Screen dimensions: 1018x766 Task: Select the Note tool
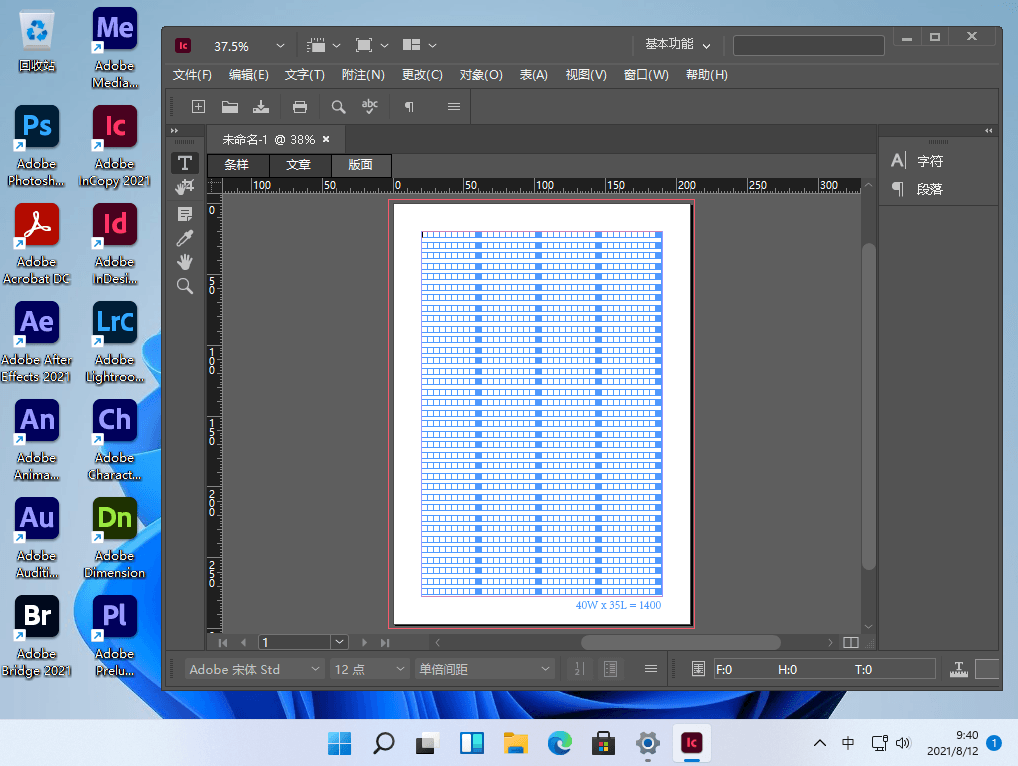[185, 214]
